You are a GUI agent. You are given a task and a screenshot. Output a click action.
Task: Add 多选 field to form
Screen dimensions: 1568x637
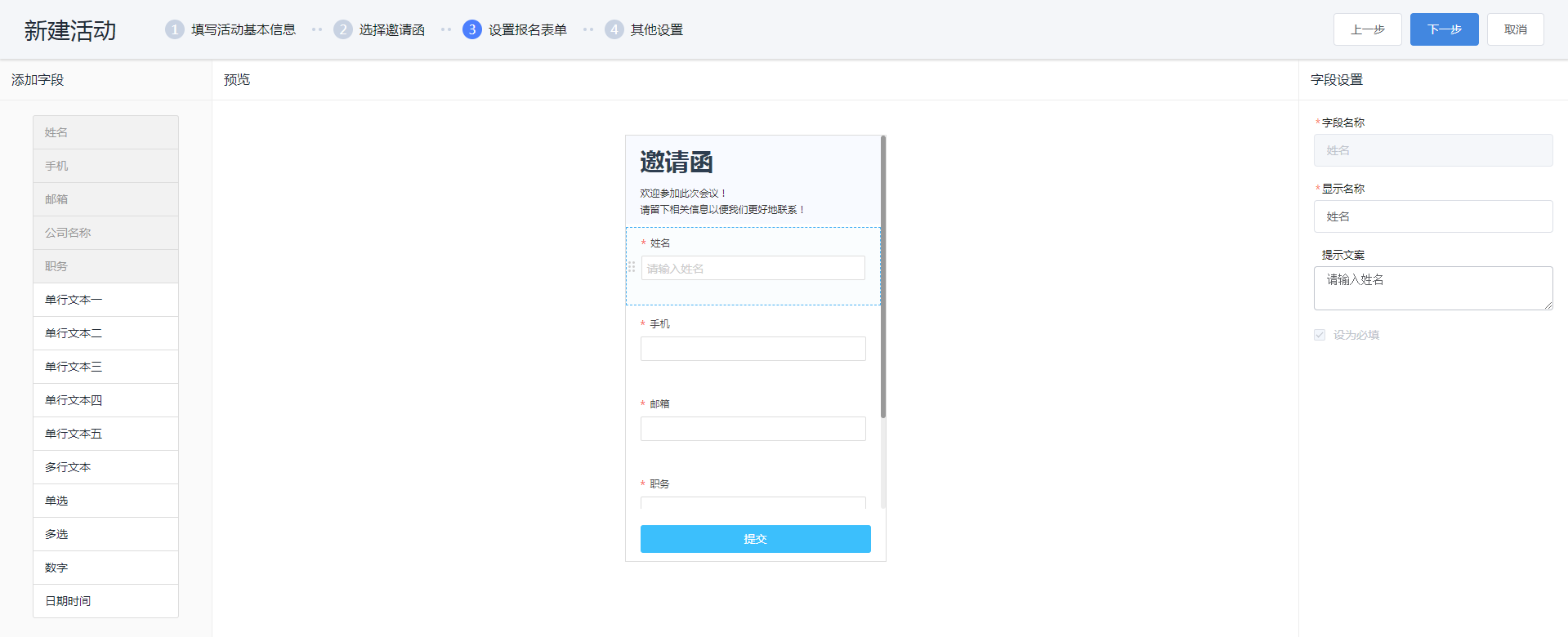point(105,534)
